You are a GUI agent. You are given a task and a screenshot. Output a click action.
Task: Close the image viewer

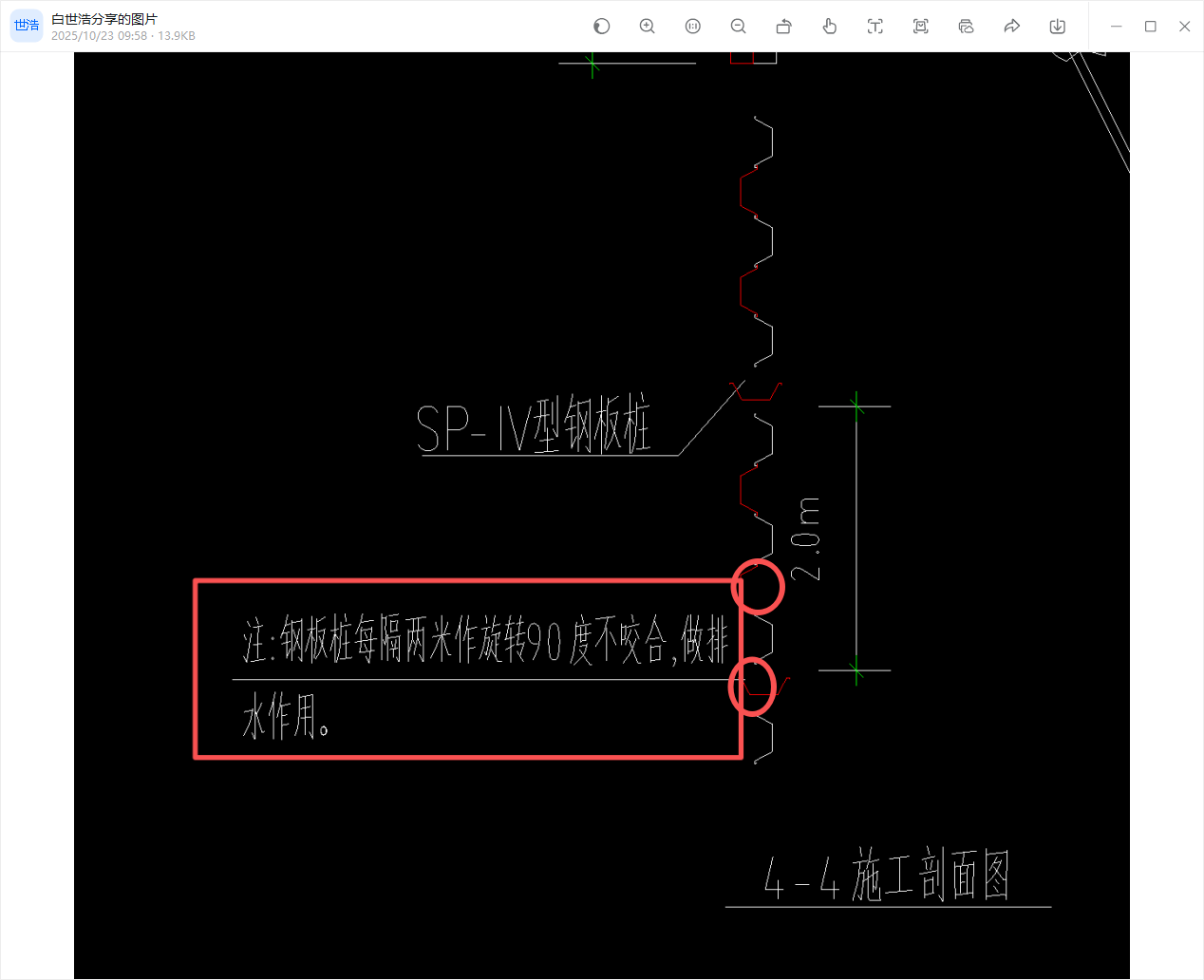(x=1184, y=26)
